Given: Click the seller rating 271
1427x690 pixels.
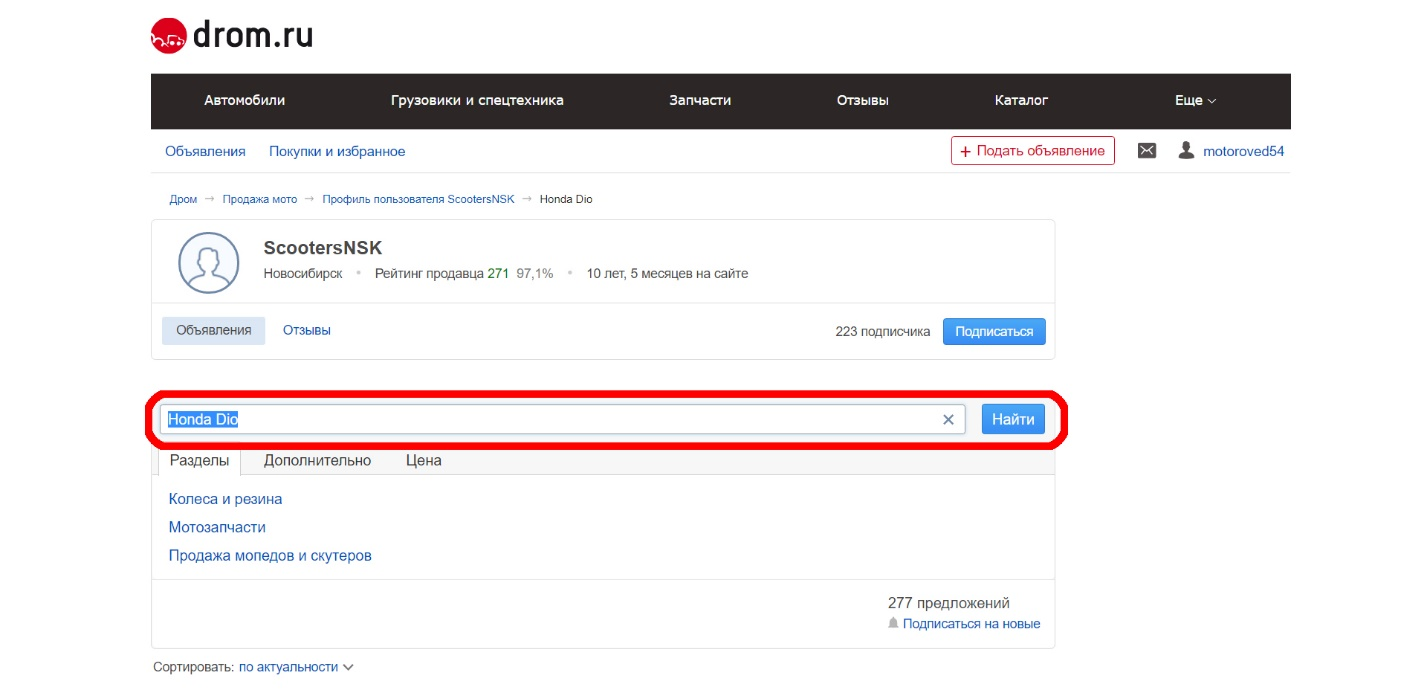Looking at the screenshot, I should [x=498, y=273].
